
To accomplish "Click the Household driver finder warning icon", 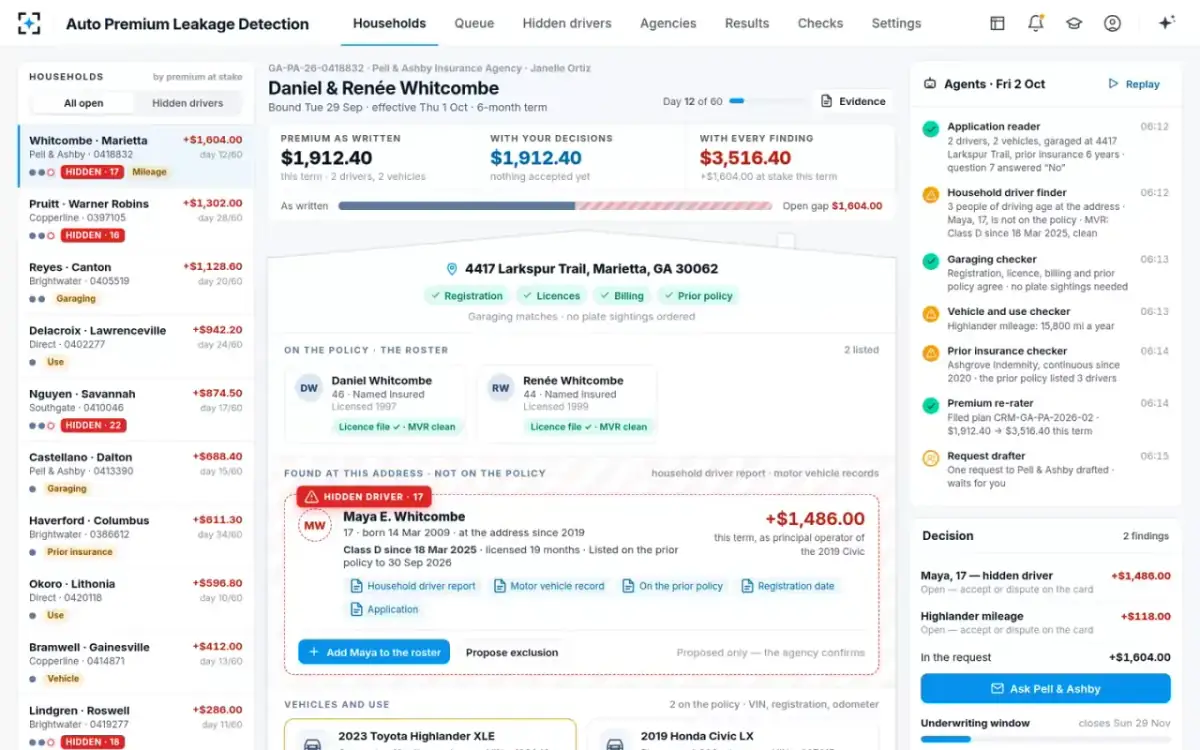I will coord(930,195).
